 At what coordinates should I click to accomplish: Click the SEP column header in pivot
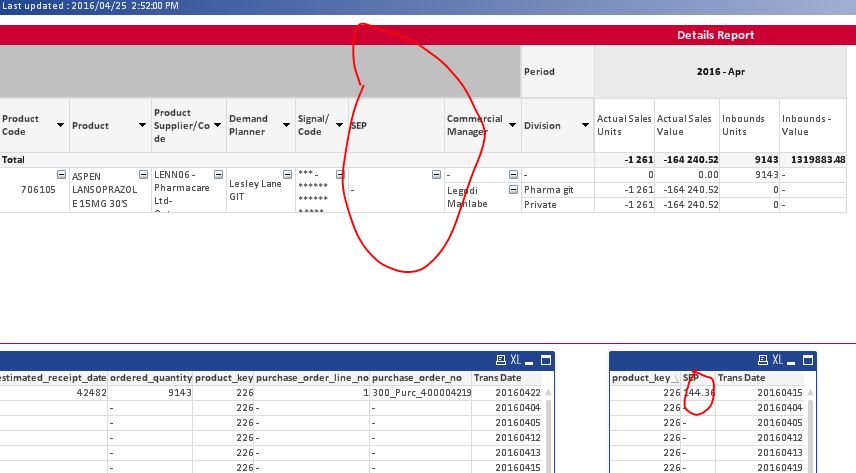coord(396,126)
